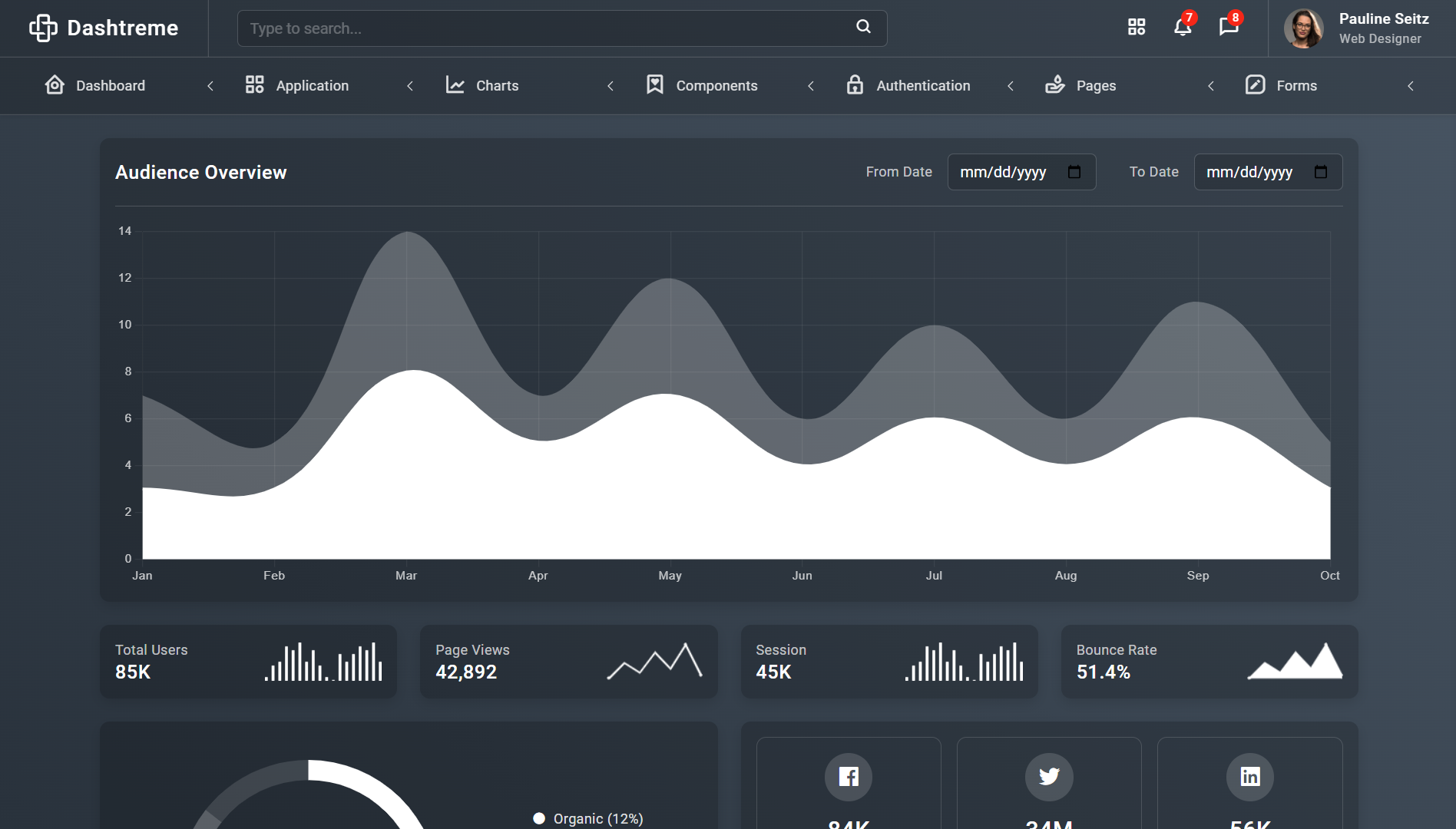Click the Twitter bird icon
Screen dimensions: 1456x829
(x=1049, y=777)
